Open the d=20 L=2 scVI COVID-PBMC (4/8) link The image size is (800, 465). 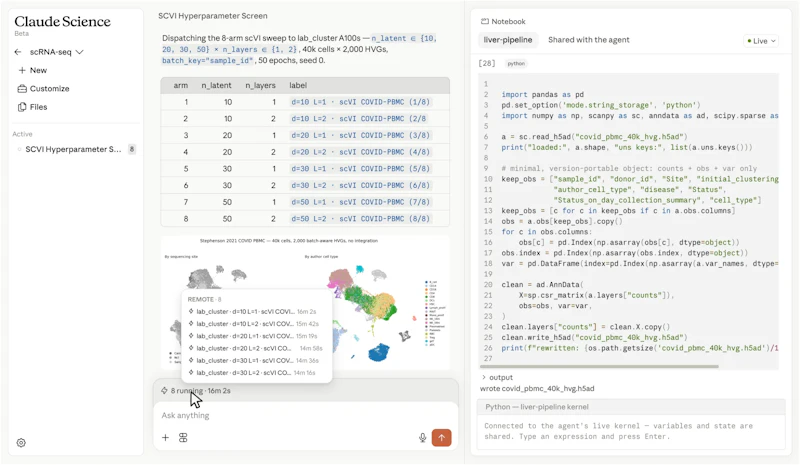[x=361, y=152]
